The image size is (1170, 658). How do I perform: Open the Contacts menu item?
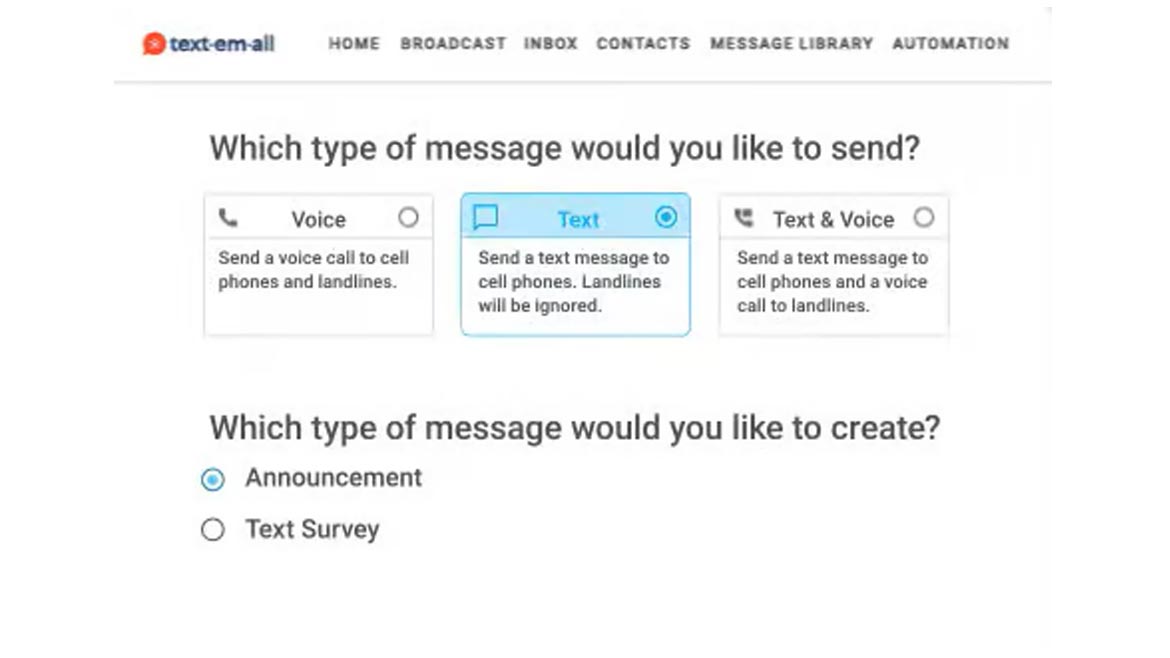(x=643, y=44)
